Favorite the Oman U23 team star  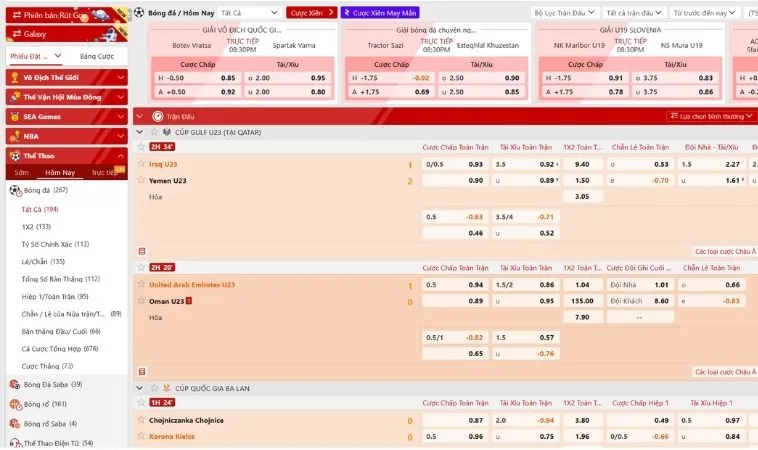(141, 301)
